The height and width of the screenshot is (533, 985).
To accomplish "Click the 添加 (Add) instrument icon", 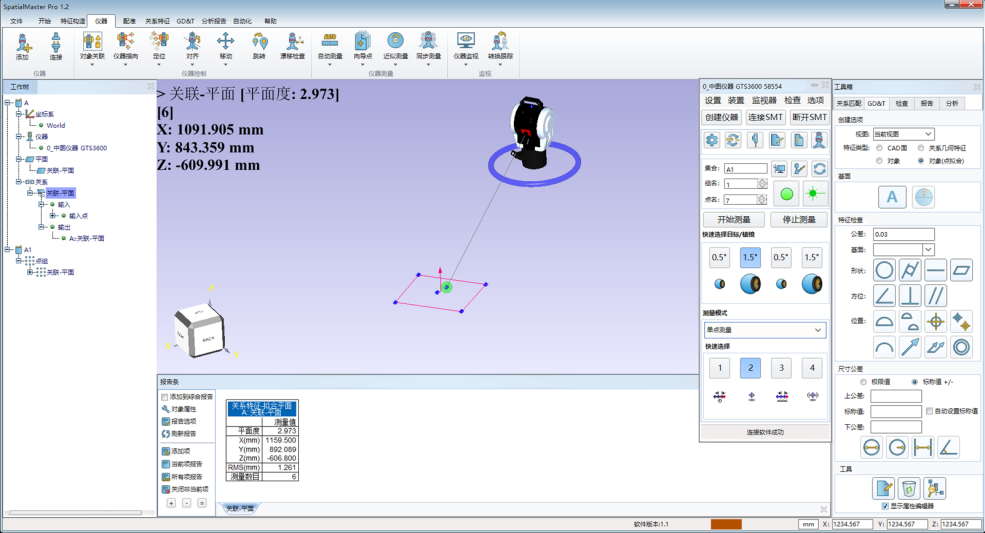I will coord(23,45).
